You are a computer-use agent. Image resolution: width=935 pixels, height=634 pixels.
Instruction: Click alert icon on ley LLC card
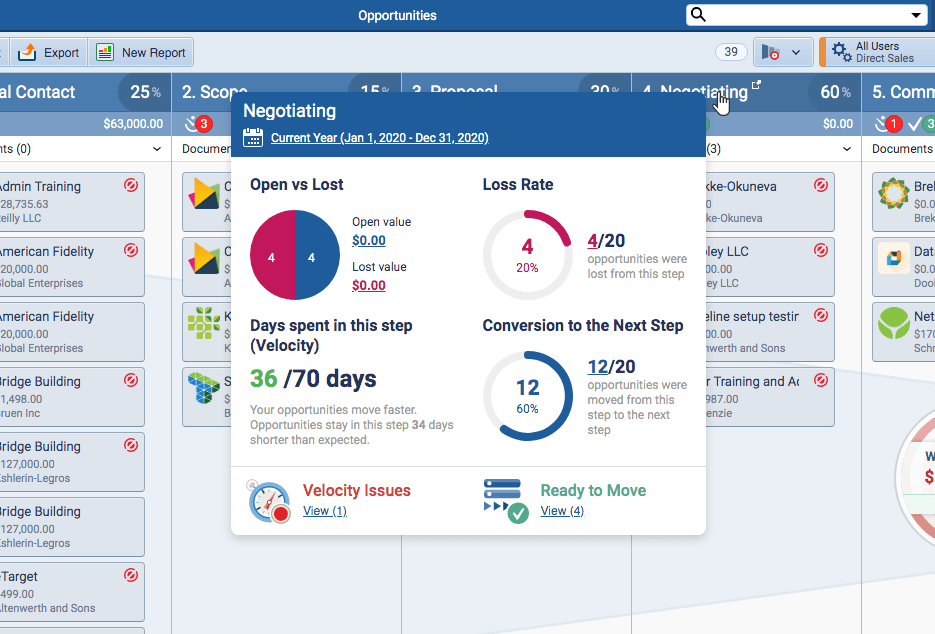821,250
